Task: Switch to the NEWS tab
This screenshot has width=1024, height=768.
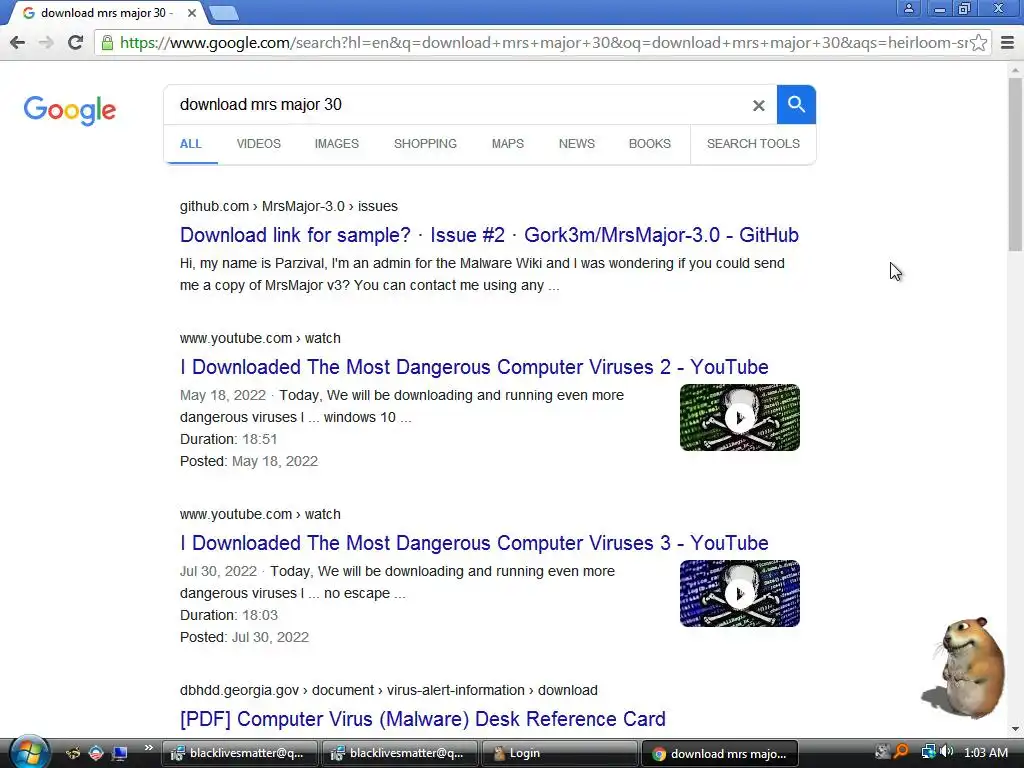Action: [577, 144]
